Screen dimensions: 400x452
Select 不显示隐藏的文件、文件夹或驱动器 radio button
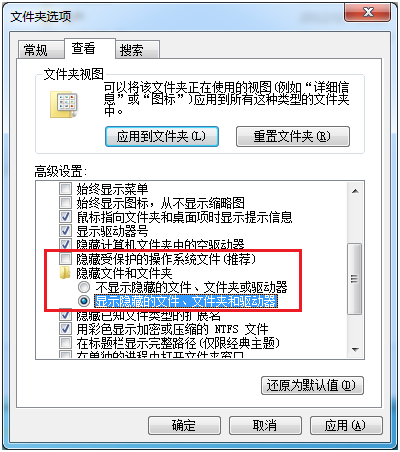click(84, 287)
